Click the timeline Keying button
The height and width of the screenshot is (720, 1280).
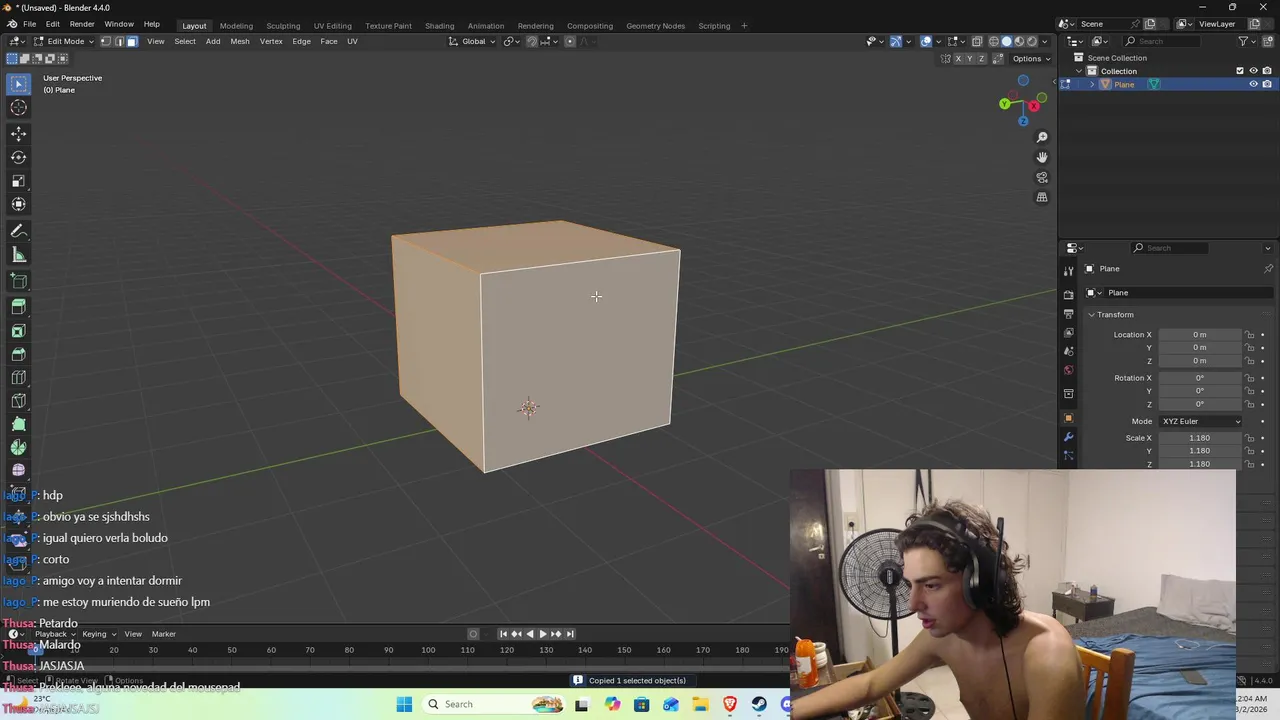(x=97, y=634)
